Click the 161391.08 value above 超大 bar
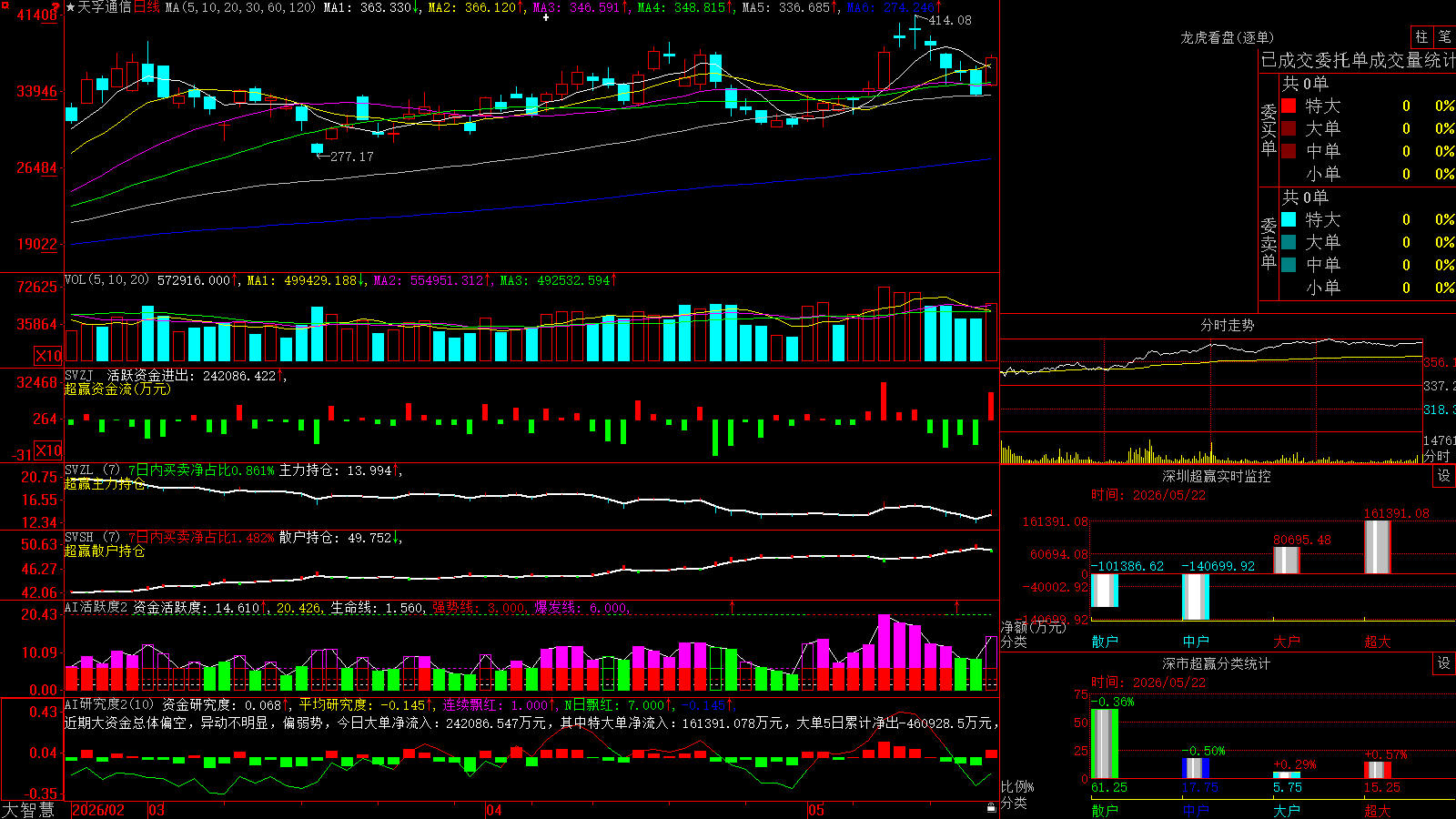The image size is (1456, 819). [1396, 513]
